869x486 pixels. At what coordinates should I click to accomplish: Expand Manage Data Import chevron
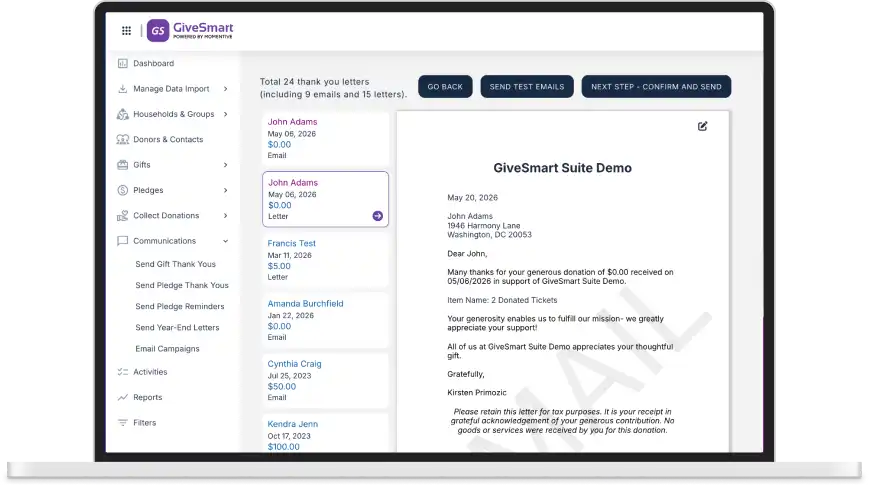point(226,89)
